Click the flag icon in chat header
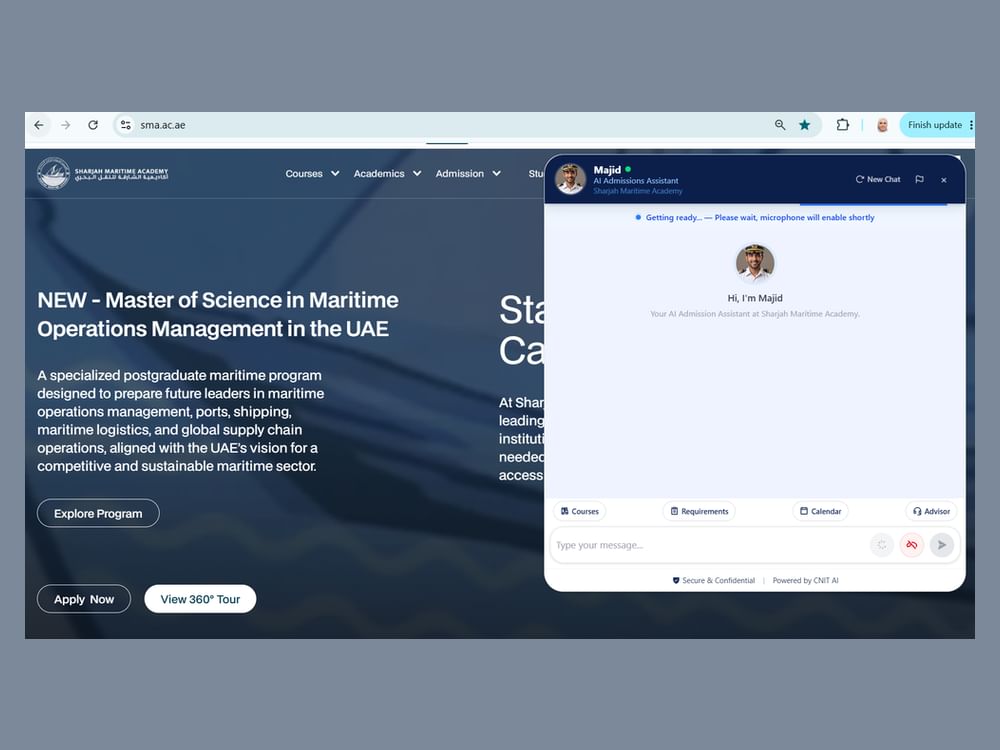This screenshot has height=750, width=1000. click(x=919, y=179)
